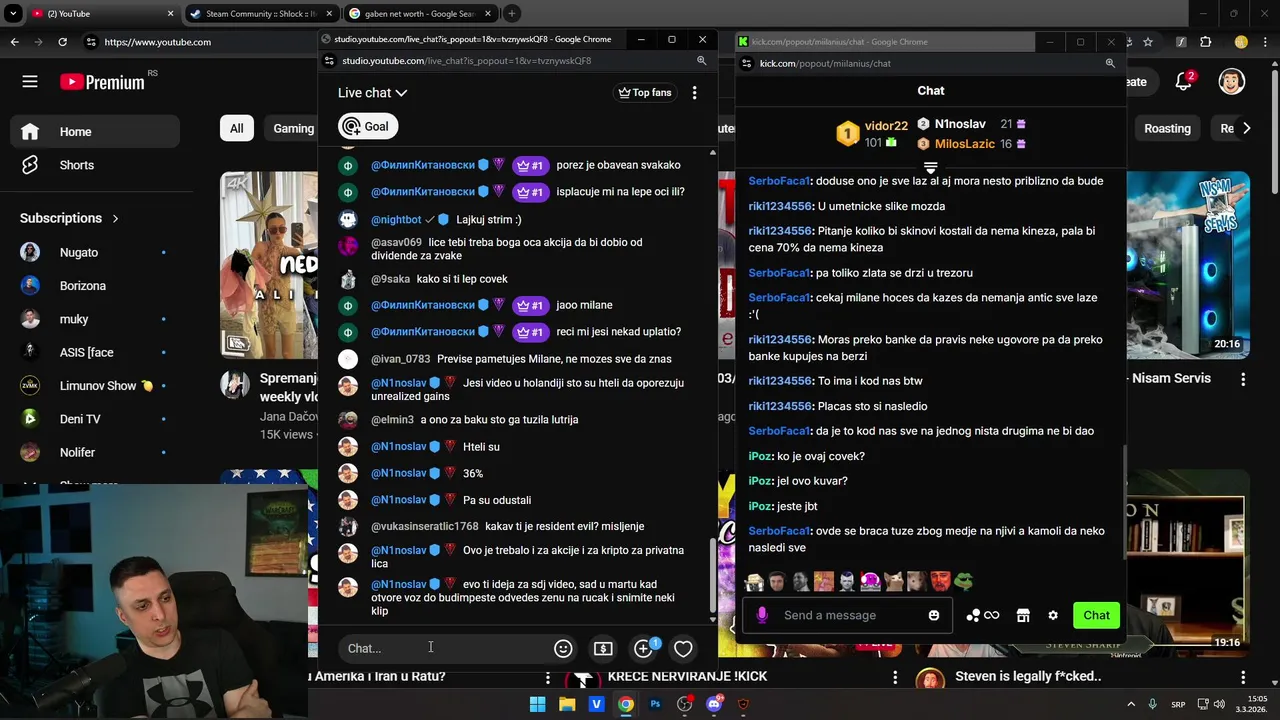Click the plus icon with badge in live chat
The width and height of the screenshot is (1280, 720).
tap(644, 648)
